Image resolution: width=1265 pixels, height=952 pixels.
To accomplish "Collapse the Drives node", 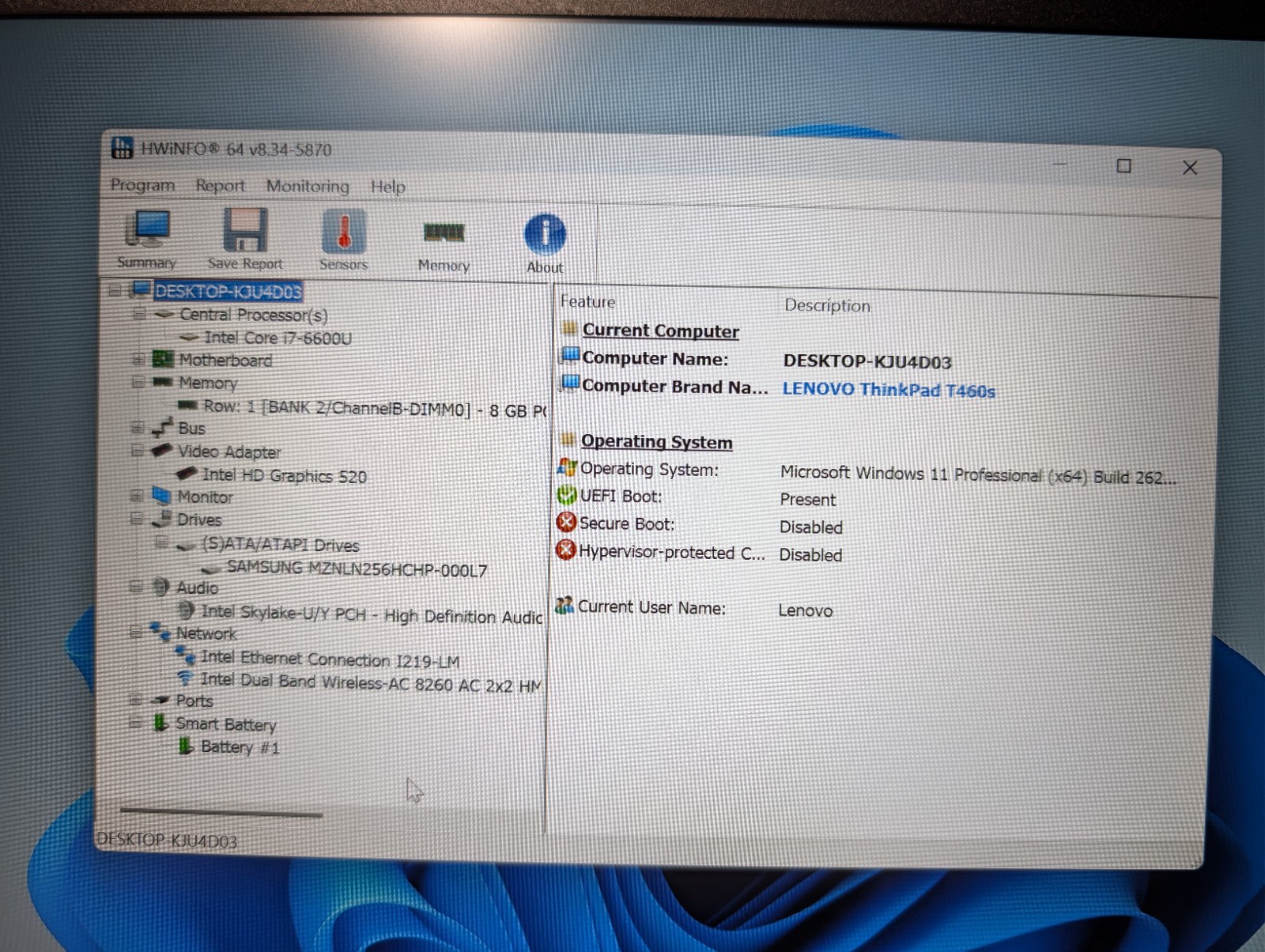I will [137, 519].
